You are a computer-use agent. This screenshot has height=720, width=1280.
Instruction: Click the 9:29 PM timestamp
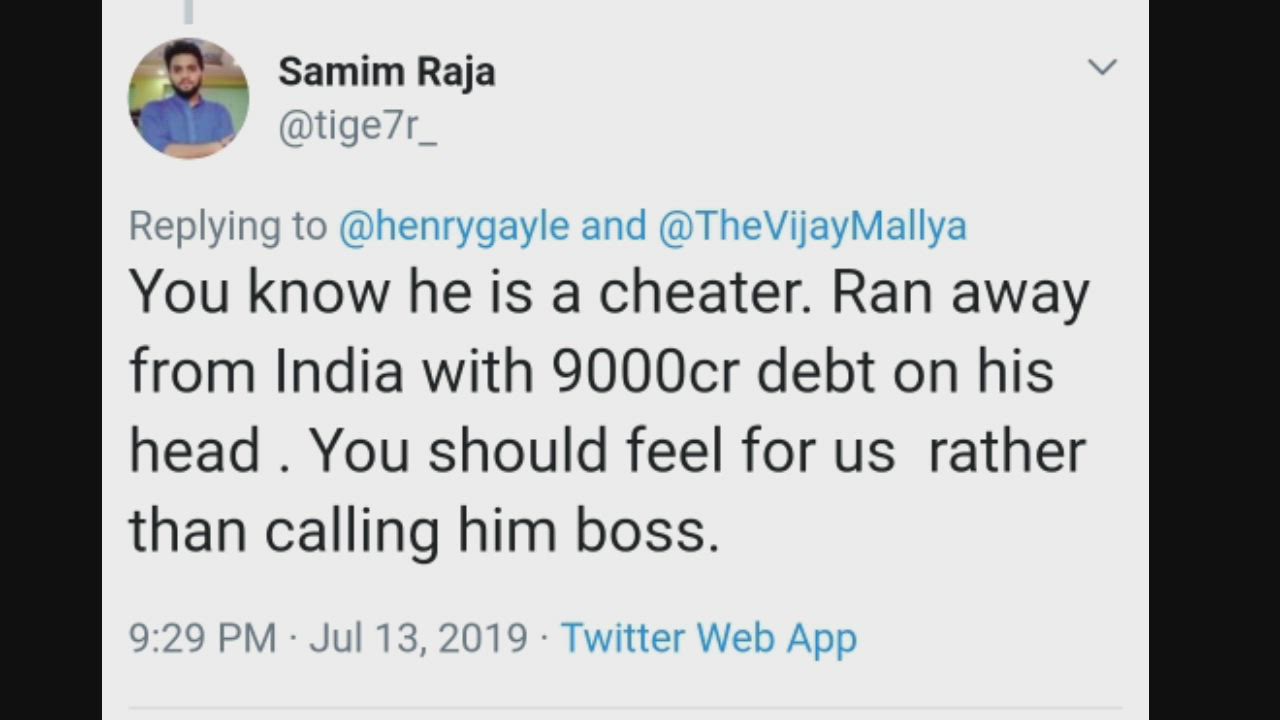tap(202, 637)
